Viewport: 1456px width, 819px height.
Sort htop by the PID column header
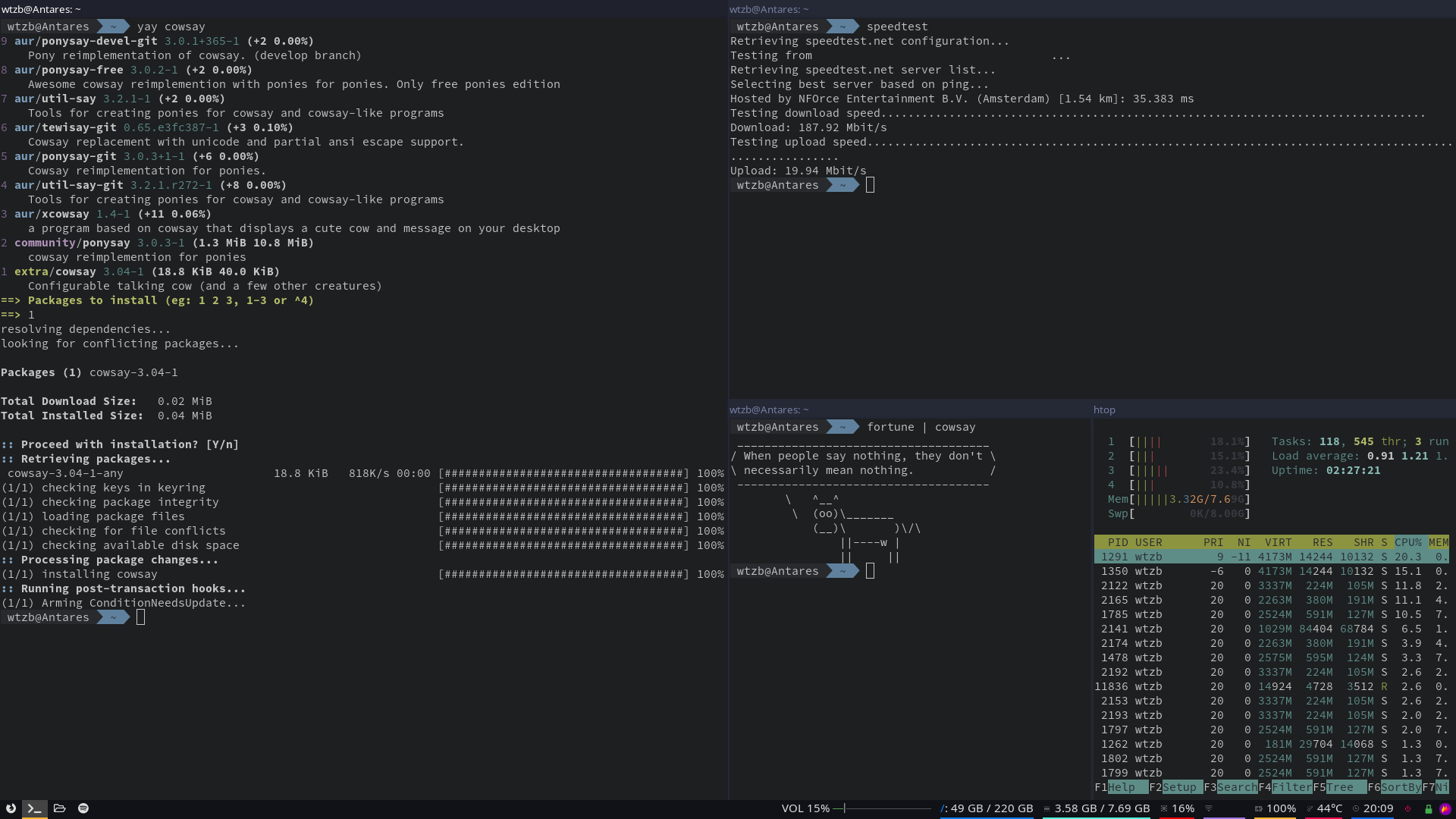click(x=1118, y=542)
